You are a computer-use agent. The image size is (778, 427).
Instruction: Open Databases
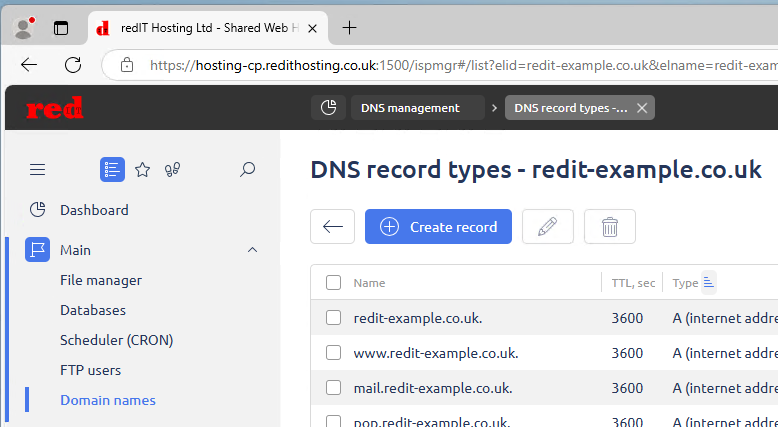coord(93,310)
